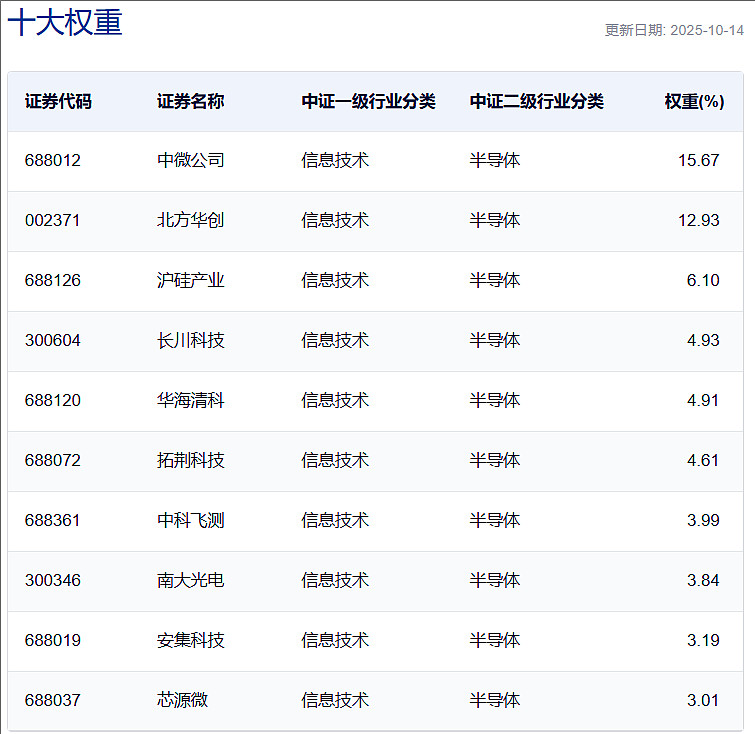Screen dimensions: 755x734
Task: Click 信息技术 in the 中微公司 row
Action: 335,160
